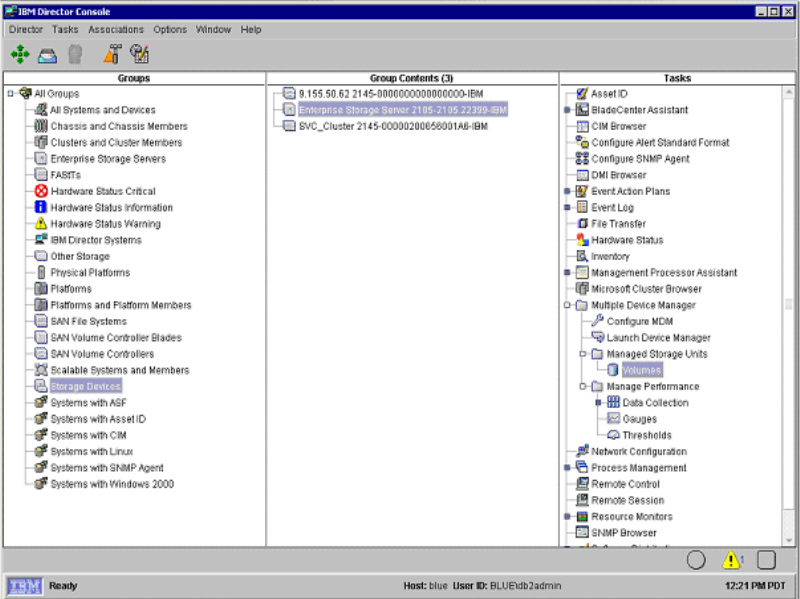Select Enterprise Storage Server 2105 entry
Viewport: 800px width, 599px height.
point(403,110)
